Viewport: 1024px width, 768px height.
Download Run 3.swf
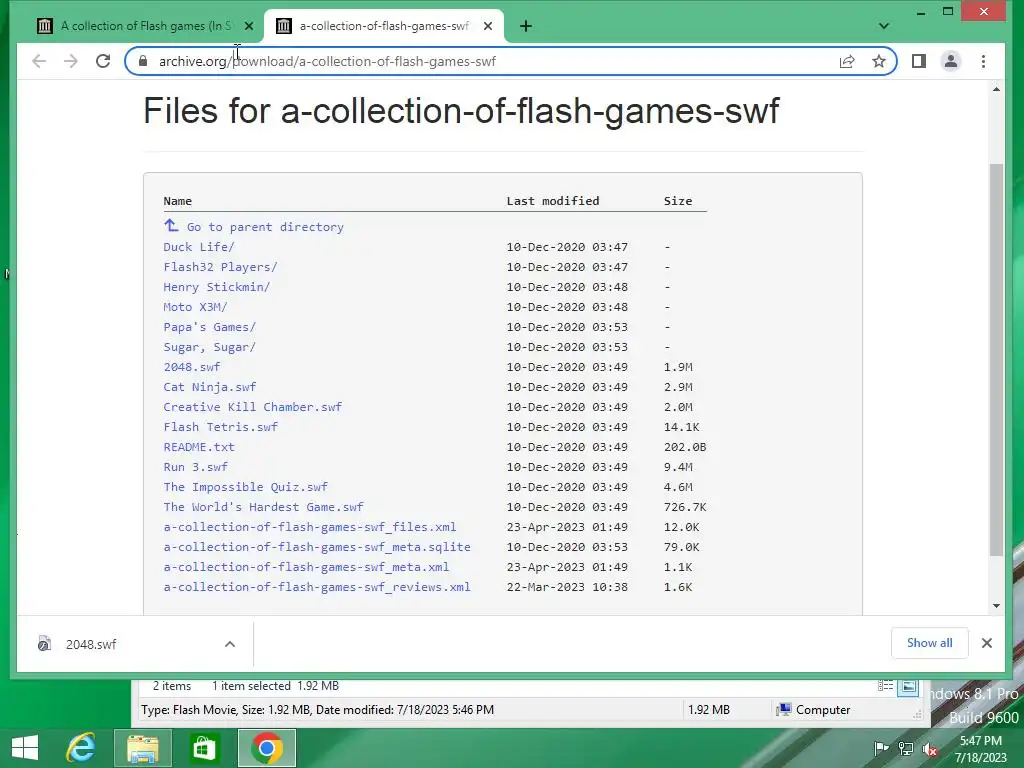point(195,467)
